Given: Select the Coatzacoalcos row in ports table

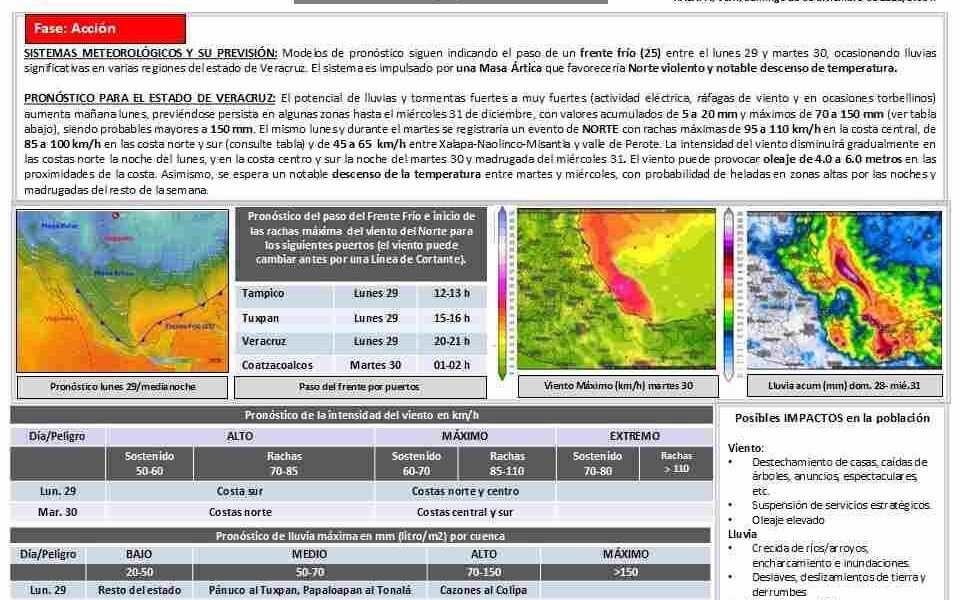Looking at the screenshot, I should coord(360,365).
